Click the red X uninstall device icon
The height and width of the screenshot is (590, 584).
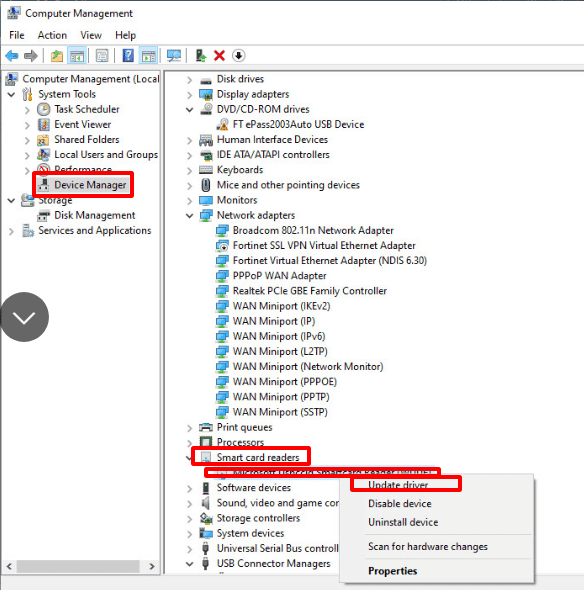coord(219,56)
